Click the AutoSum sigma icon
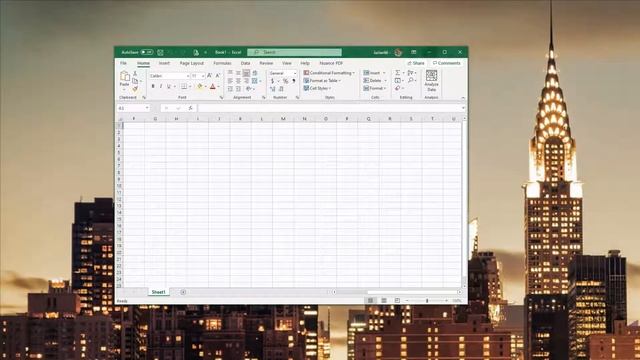Screen dimensions: 640x360 pyautogui.click(x=398, y=73)
